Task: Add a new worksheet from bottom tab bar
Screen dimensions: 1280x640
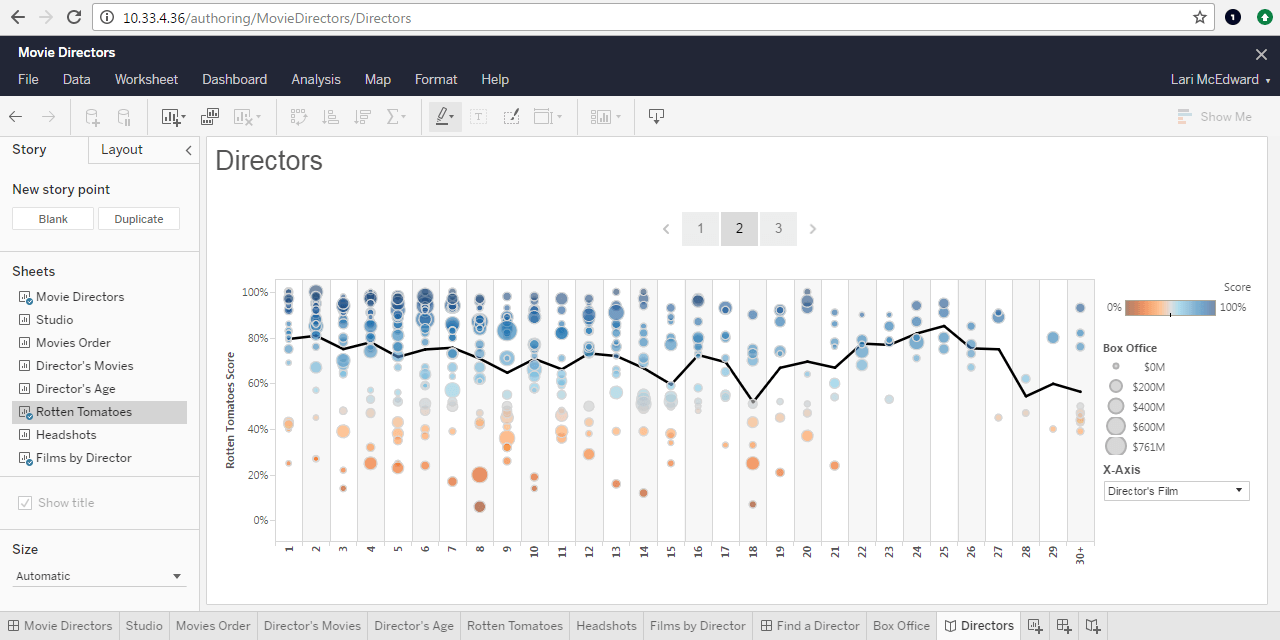Action: pyautogui.click(x=1035, y=626)
